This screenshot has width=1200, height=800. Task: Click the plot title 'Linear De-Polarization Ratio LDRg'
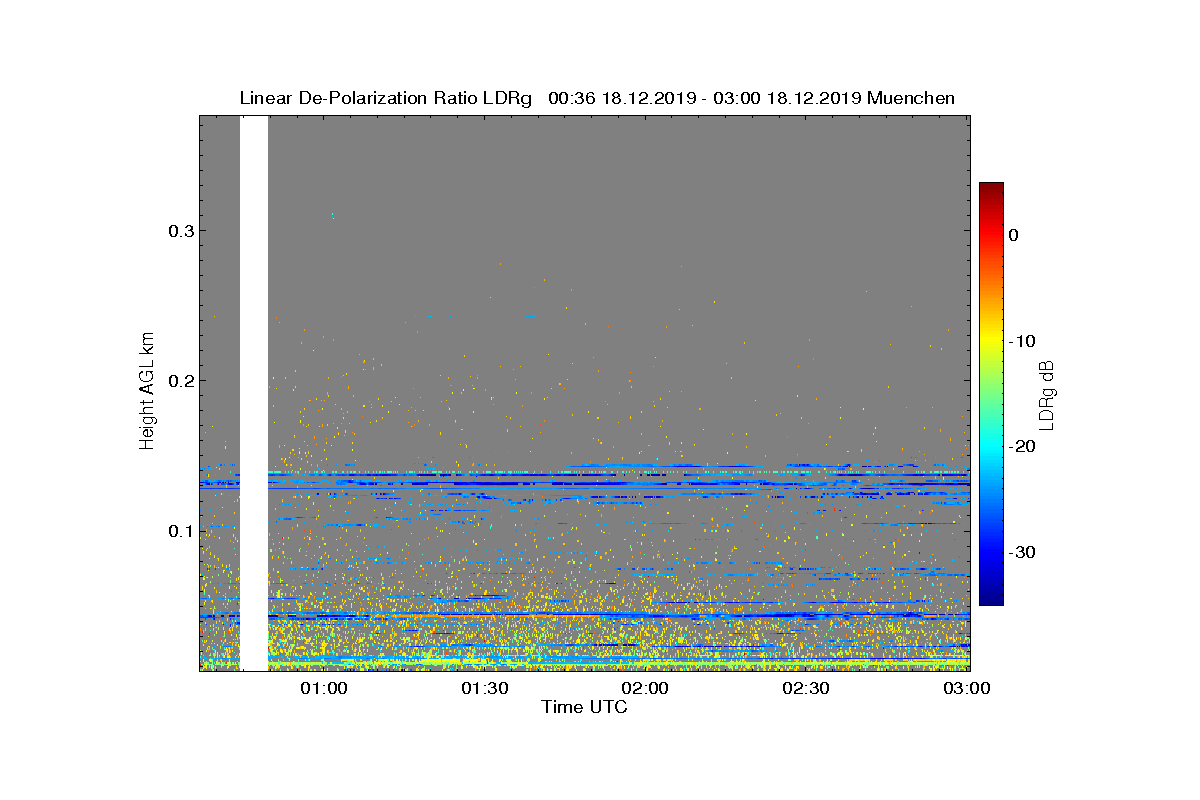click(x=387, y=98)
